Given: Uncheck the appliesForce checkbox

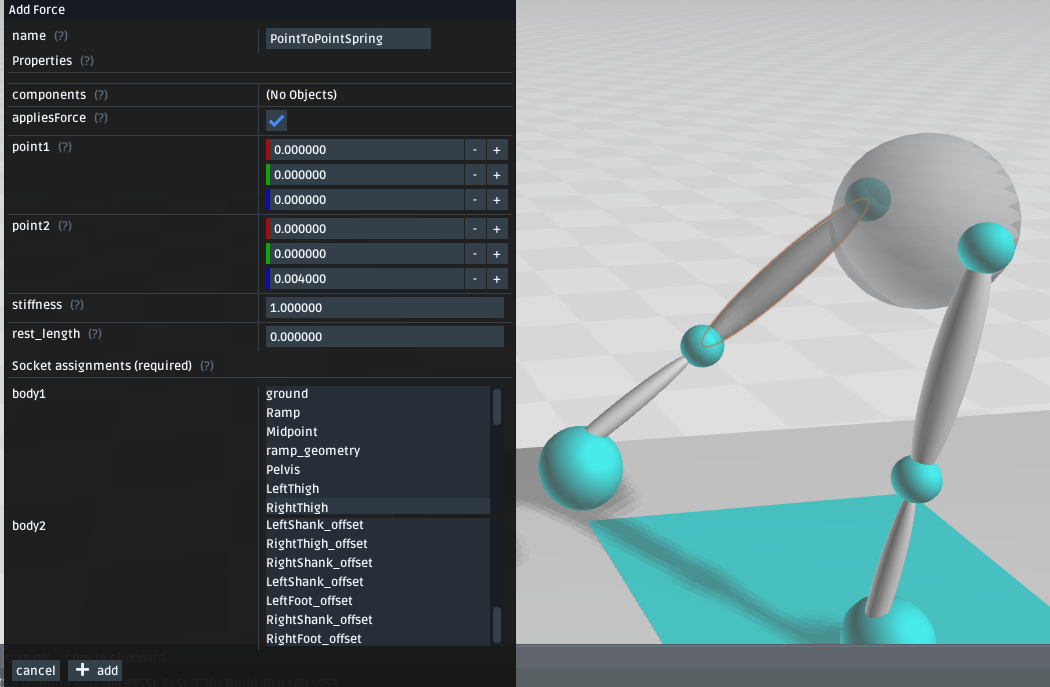Looking at the screenshot, I should point(276,120).
